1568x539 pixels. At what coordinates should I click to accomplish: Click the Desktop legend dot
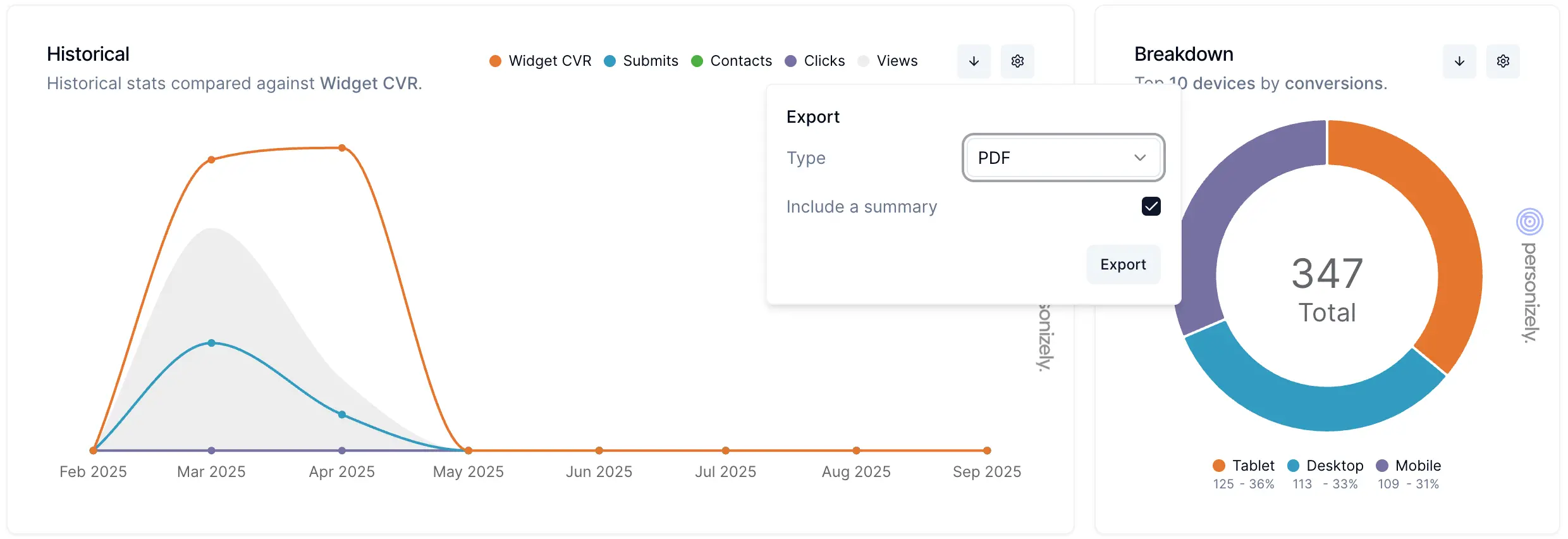click(1293, 466)
